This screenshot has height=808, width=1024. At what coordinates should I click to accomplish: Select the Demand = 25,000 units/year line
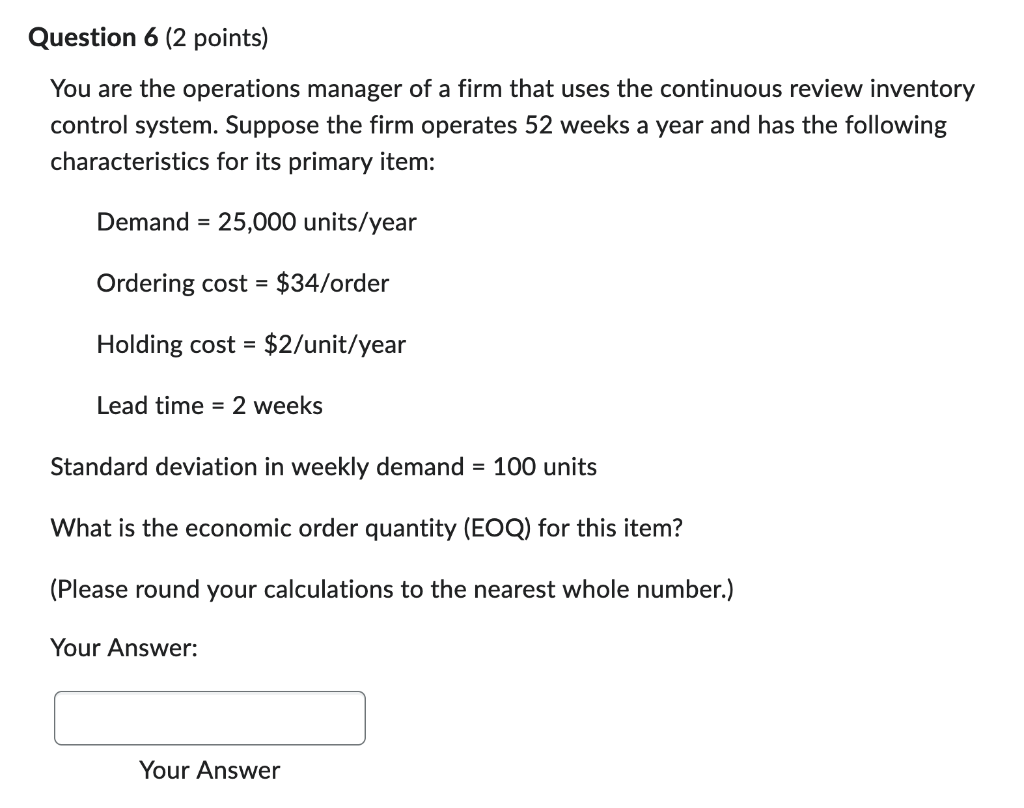click(x=256, y=222)
